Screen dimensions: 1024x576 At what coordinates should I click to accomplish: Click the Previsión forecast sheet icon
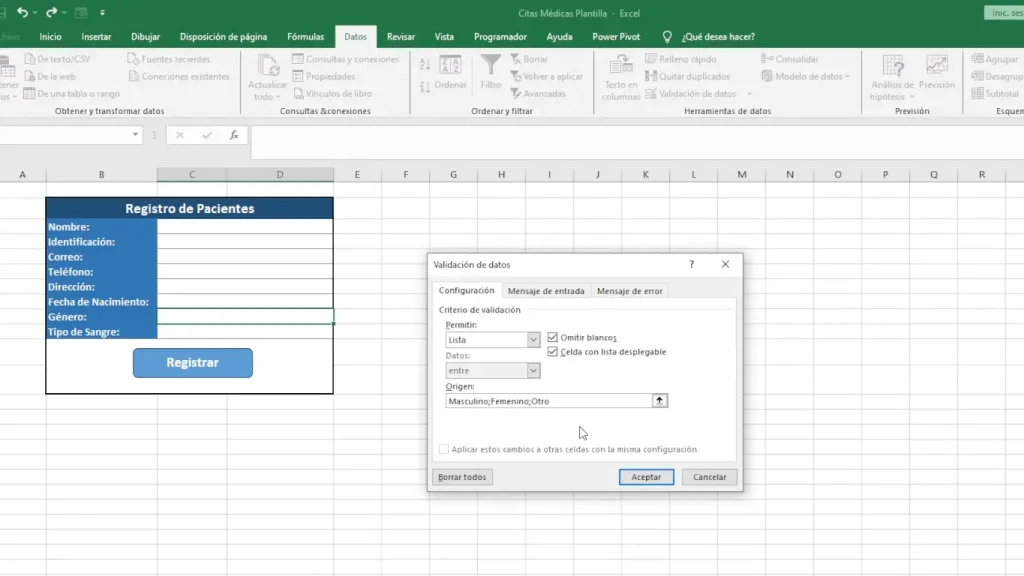click(x=936, y=65)
